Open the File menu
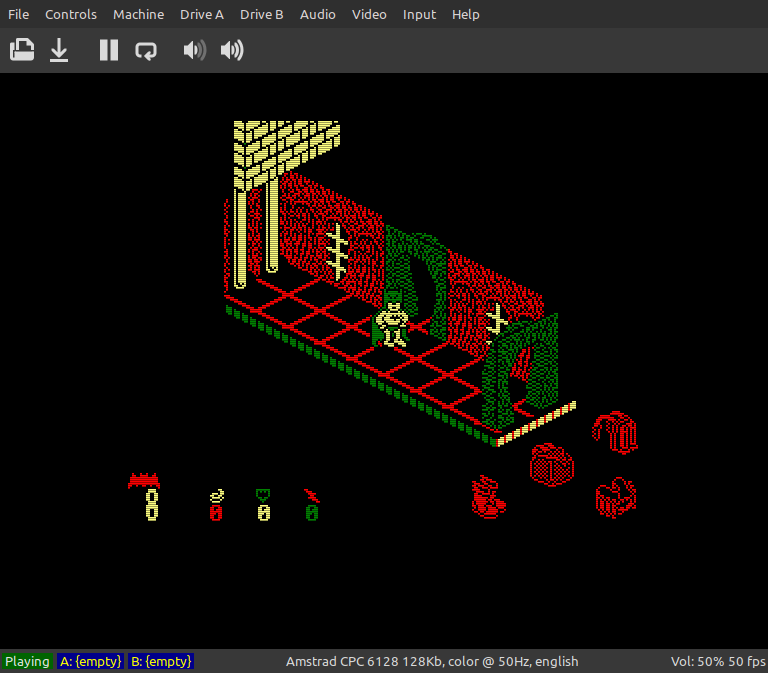This screenshot has width=768, height=673. click(x=19, y=15)
